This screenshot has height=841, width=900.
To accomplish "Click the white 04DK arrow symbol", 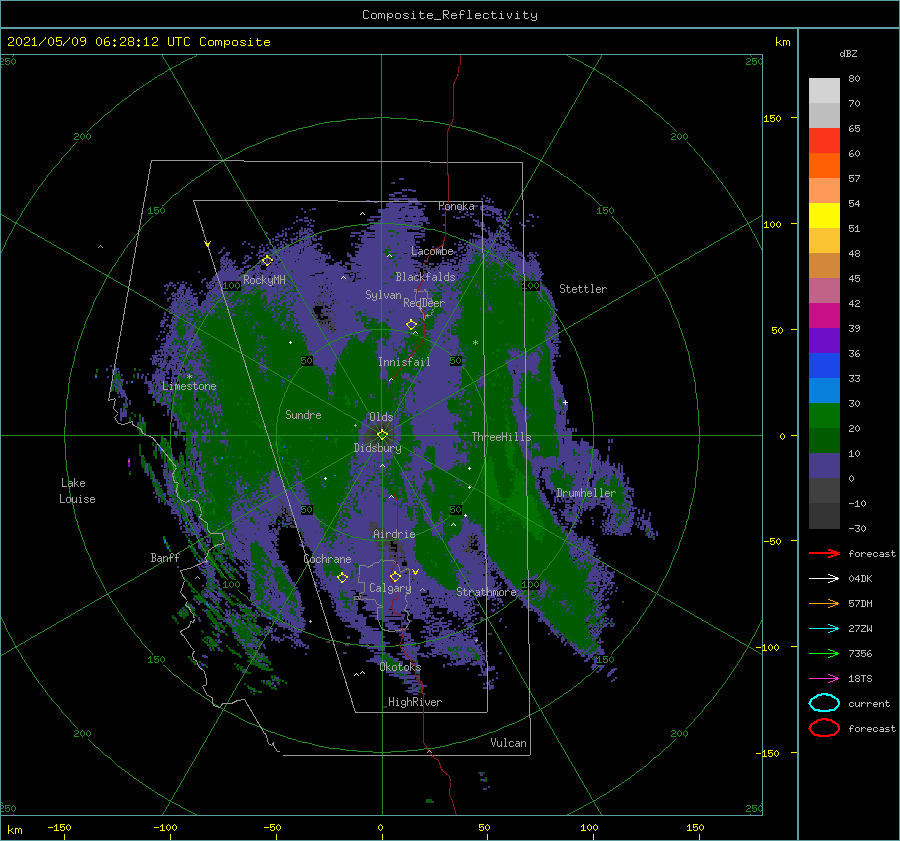I will tap(824, 579).
